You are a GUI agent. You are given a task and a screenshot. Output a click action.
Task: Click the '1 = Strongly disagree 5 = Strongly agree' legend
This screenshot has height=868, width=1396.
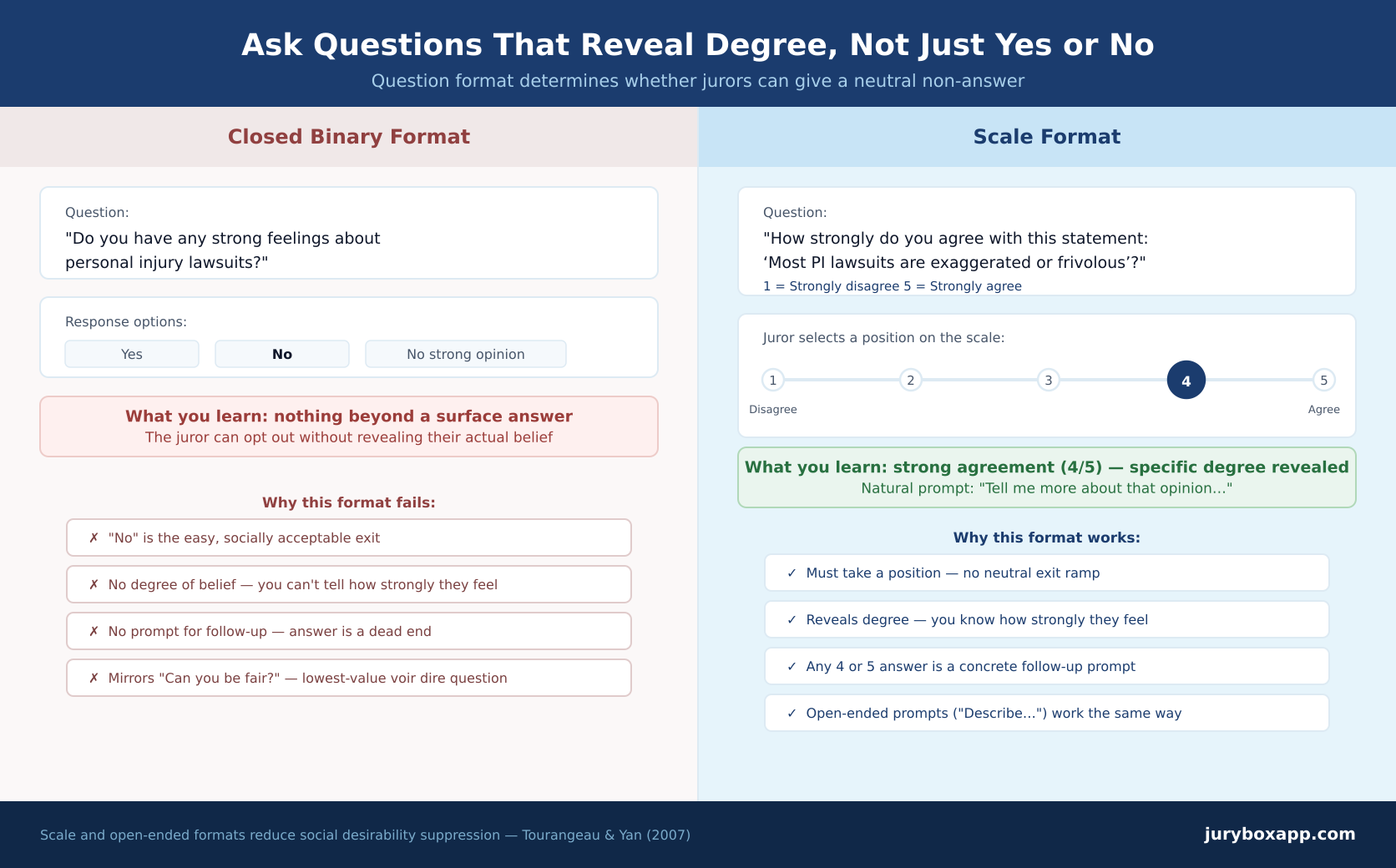pyautogui.click(x=893, y=286)
